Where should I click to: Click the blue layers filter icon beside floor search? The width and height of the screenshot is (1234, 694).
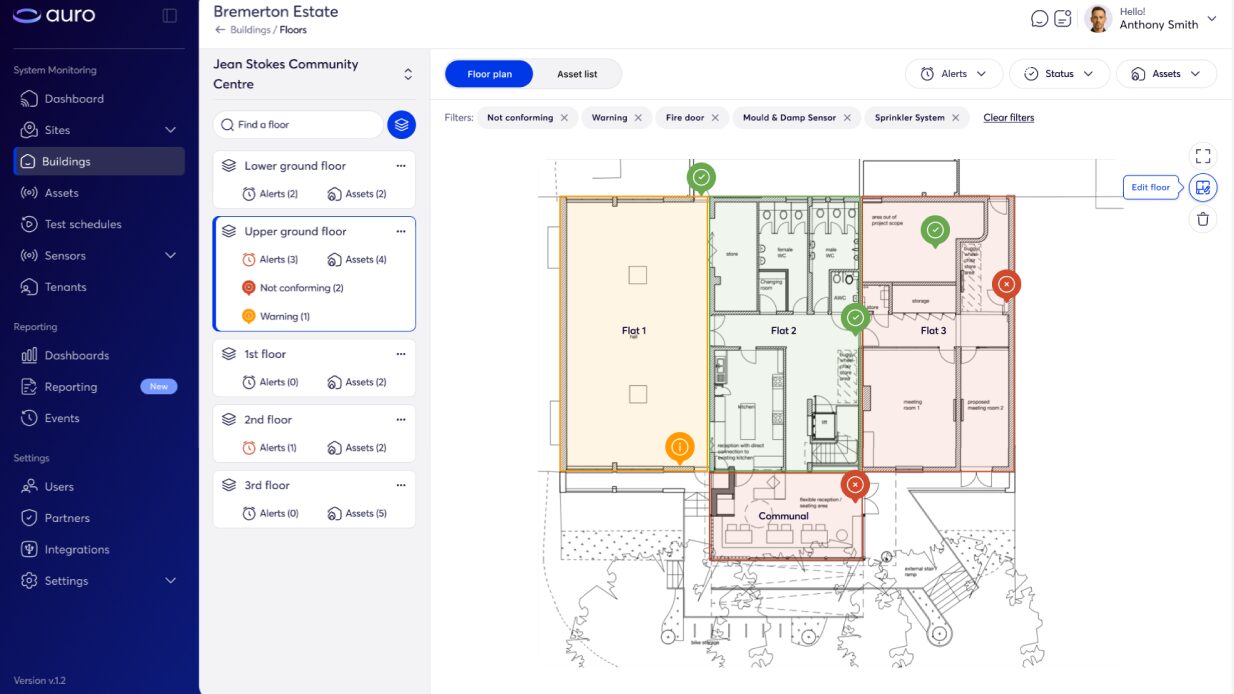[401, 124]
